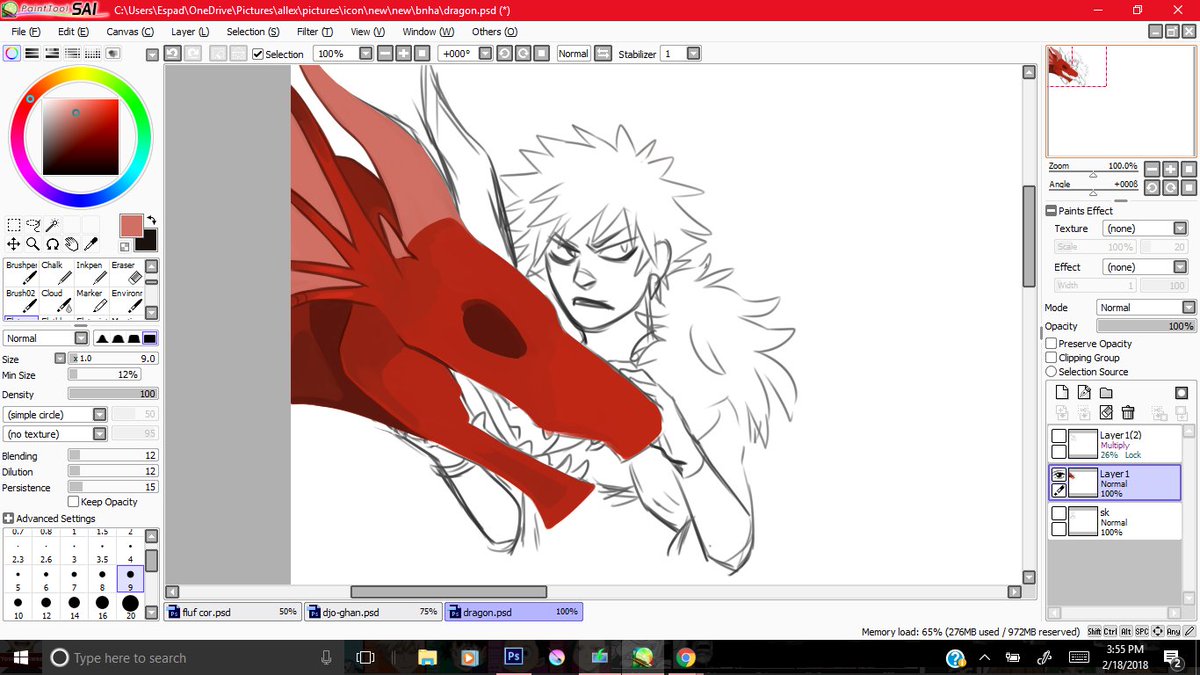Enable Clipping Group

[1051, 358]
